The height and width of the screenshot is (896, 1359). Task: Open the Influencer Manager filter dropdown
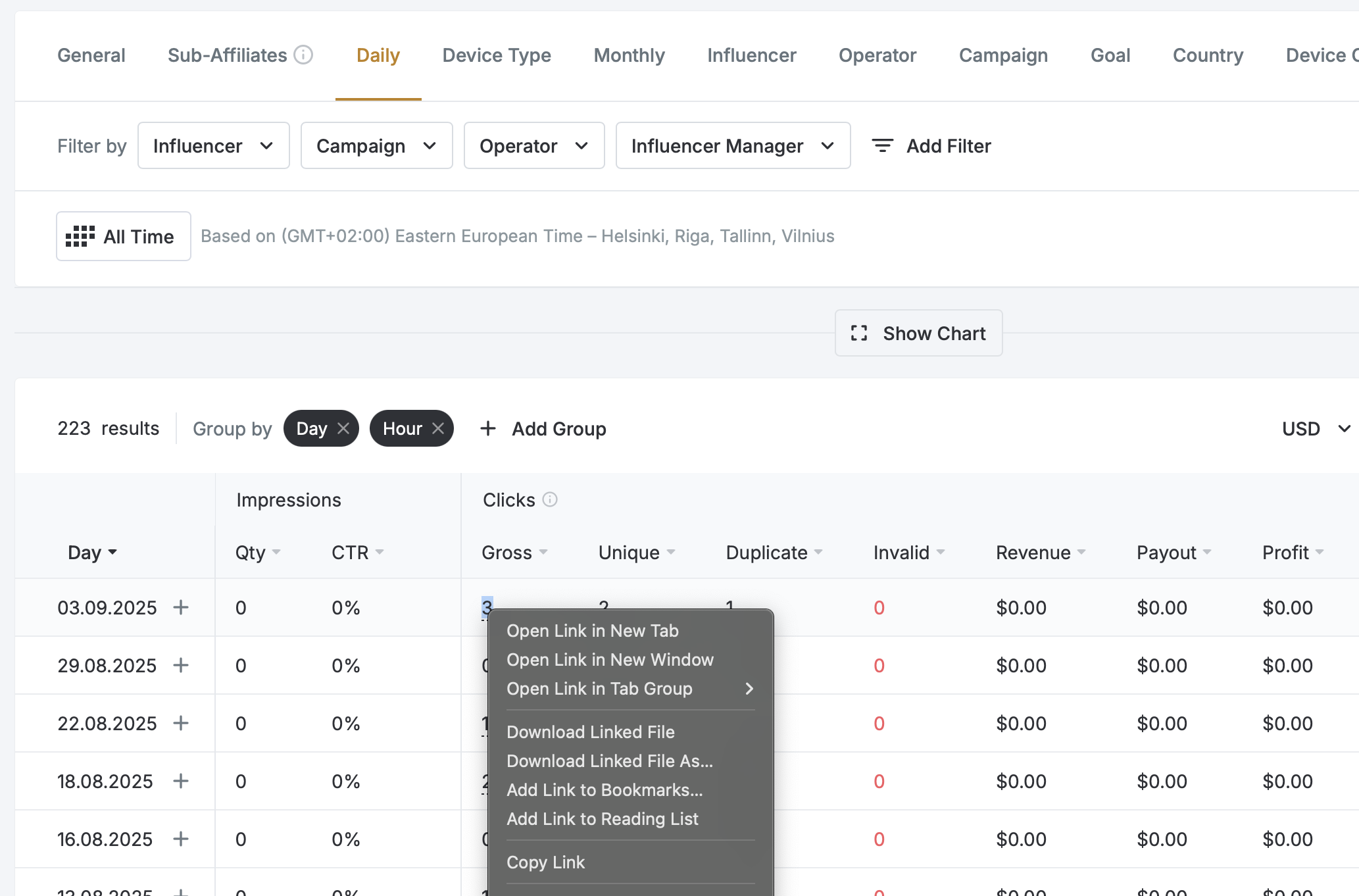point(733,145)
